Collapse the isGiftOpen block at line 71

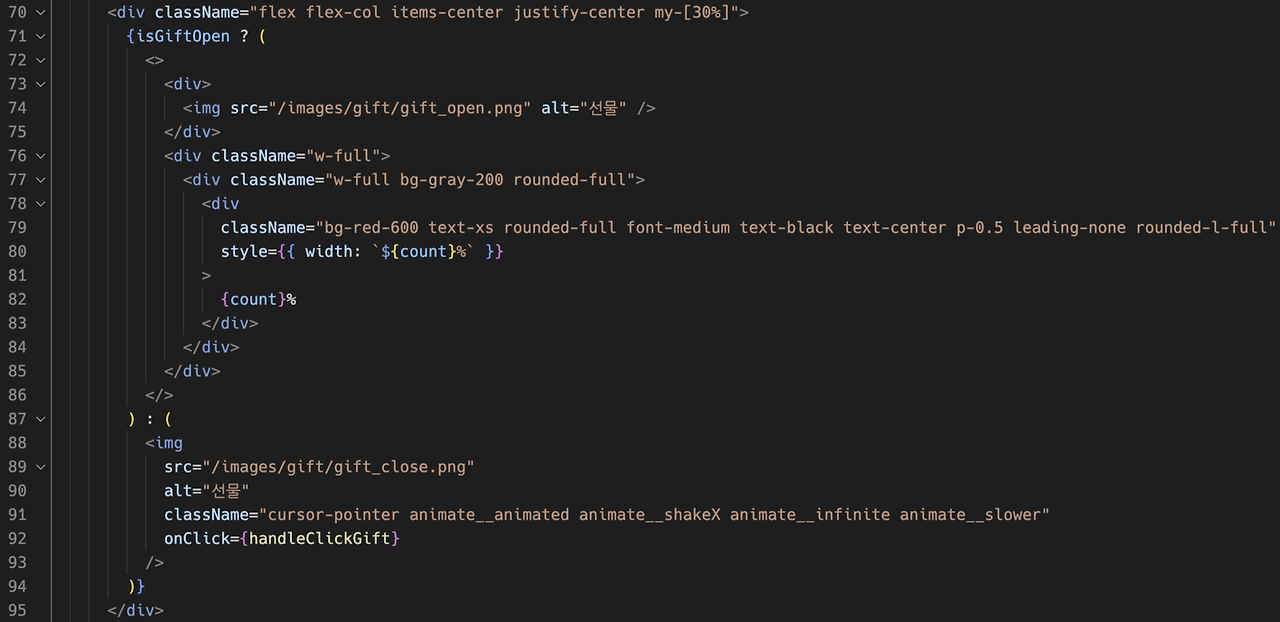40,36
